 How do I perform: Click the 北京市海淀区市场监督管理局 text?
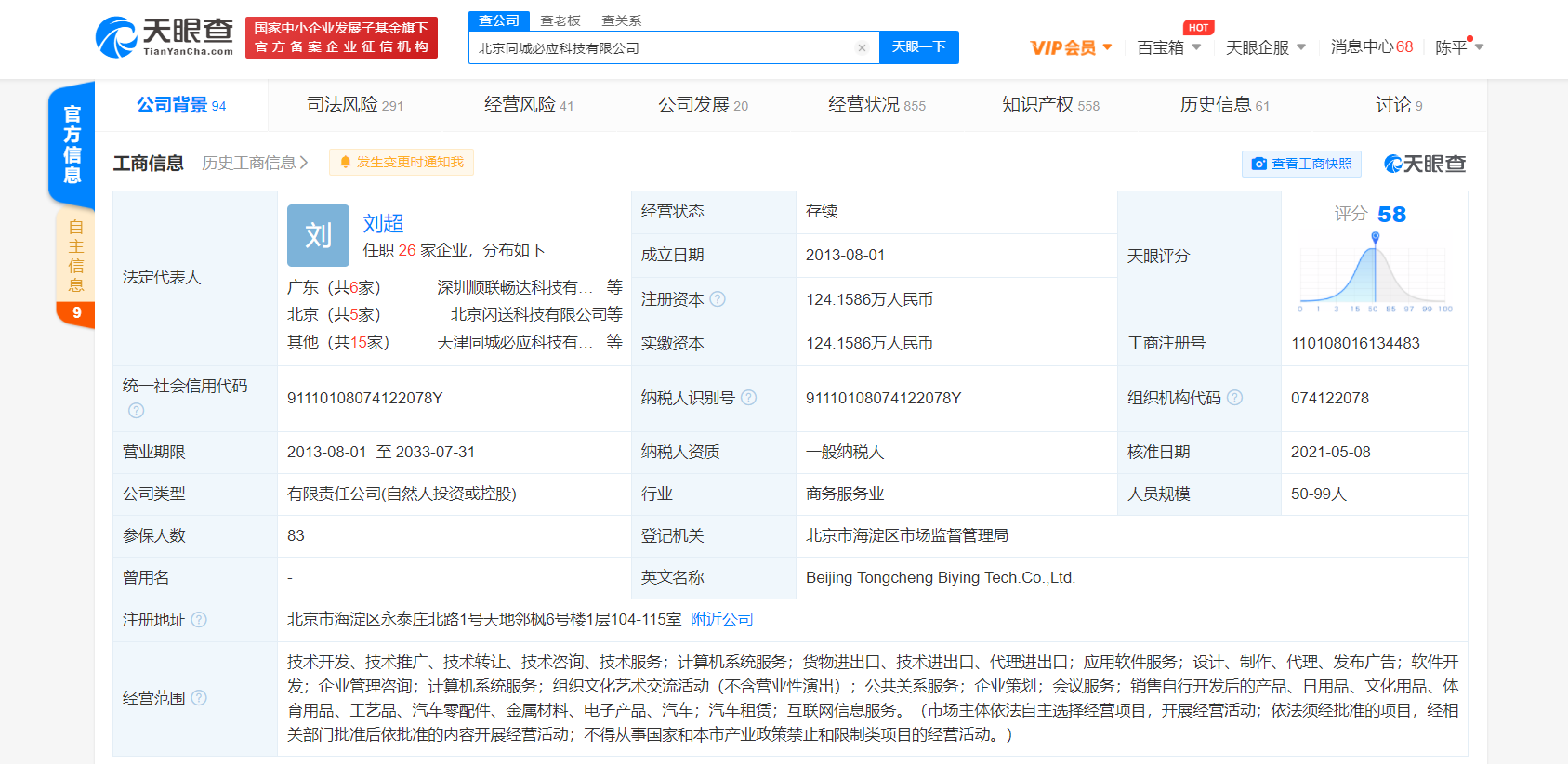tap(906, 535)
